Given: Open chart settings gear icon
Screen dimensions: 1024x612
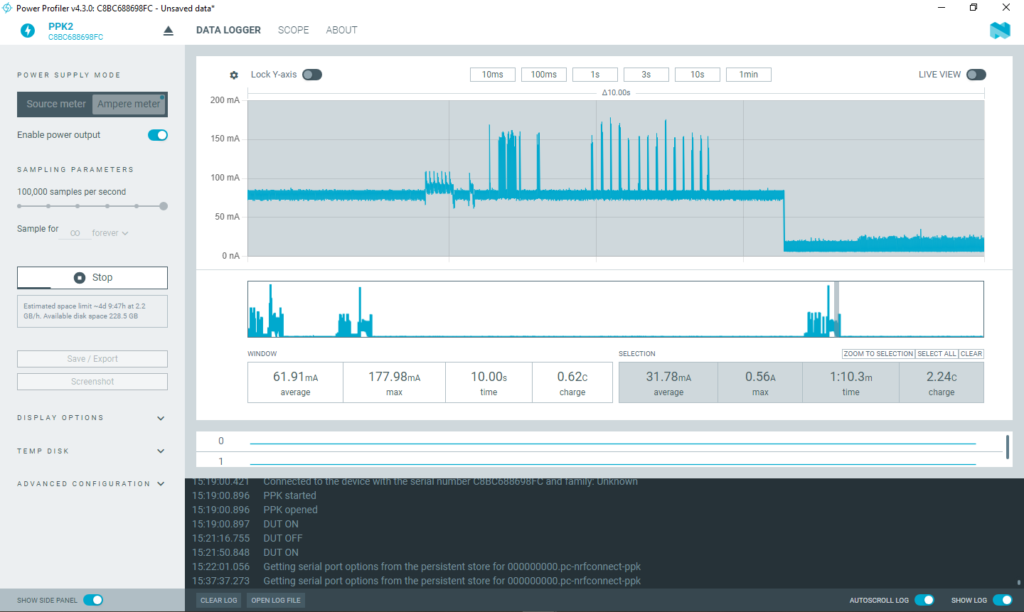Looking at the screenshot, I should click(234, 75).
